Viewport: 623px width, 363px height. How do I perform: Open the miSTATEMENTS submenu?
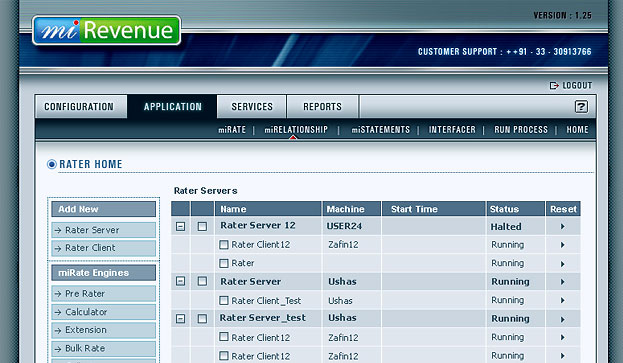[x=380, y=130]
